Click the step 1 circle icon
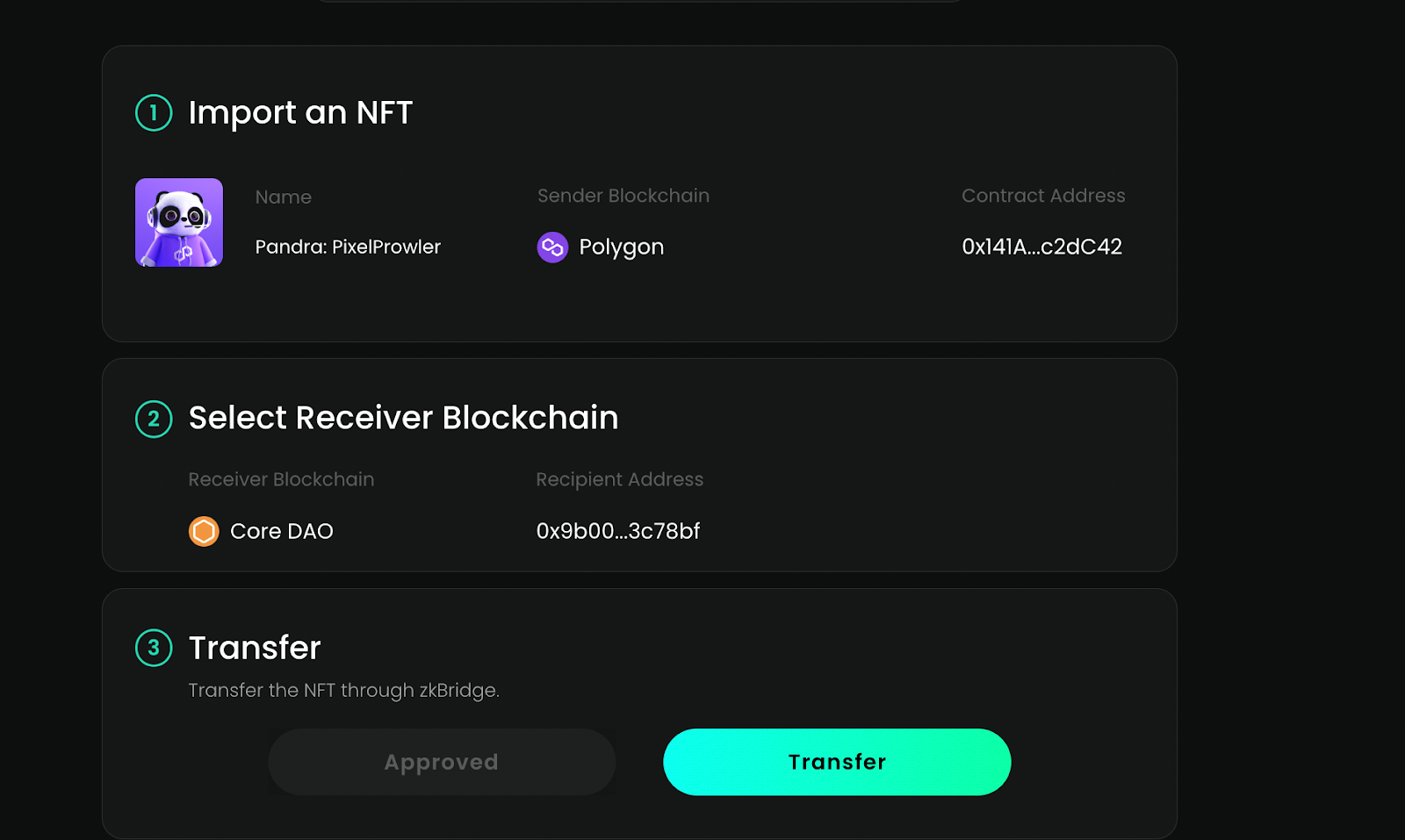The width and height of the screenshot is (1405, 840). pos(154,112)
